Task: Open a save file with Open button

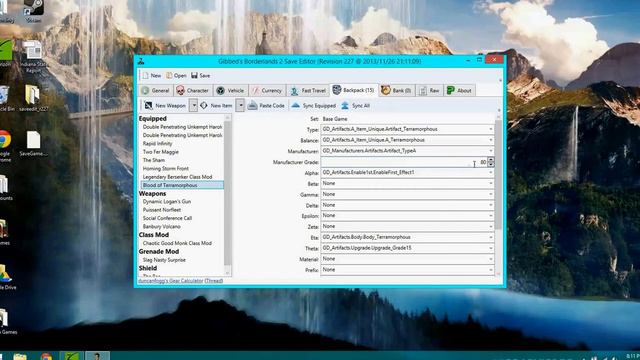Action: (x=176, y=76)
